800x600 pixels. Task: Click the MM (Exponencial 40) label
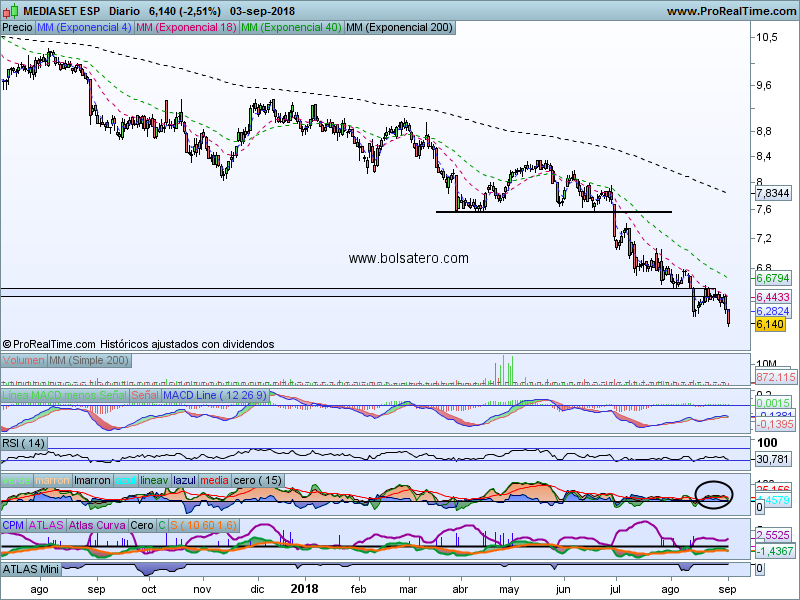point(291,28)
